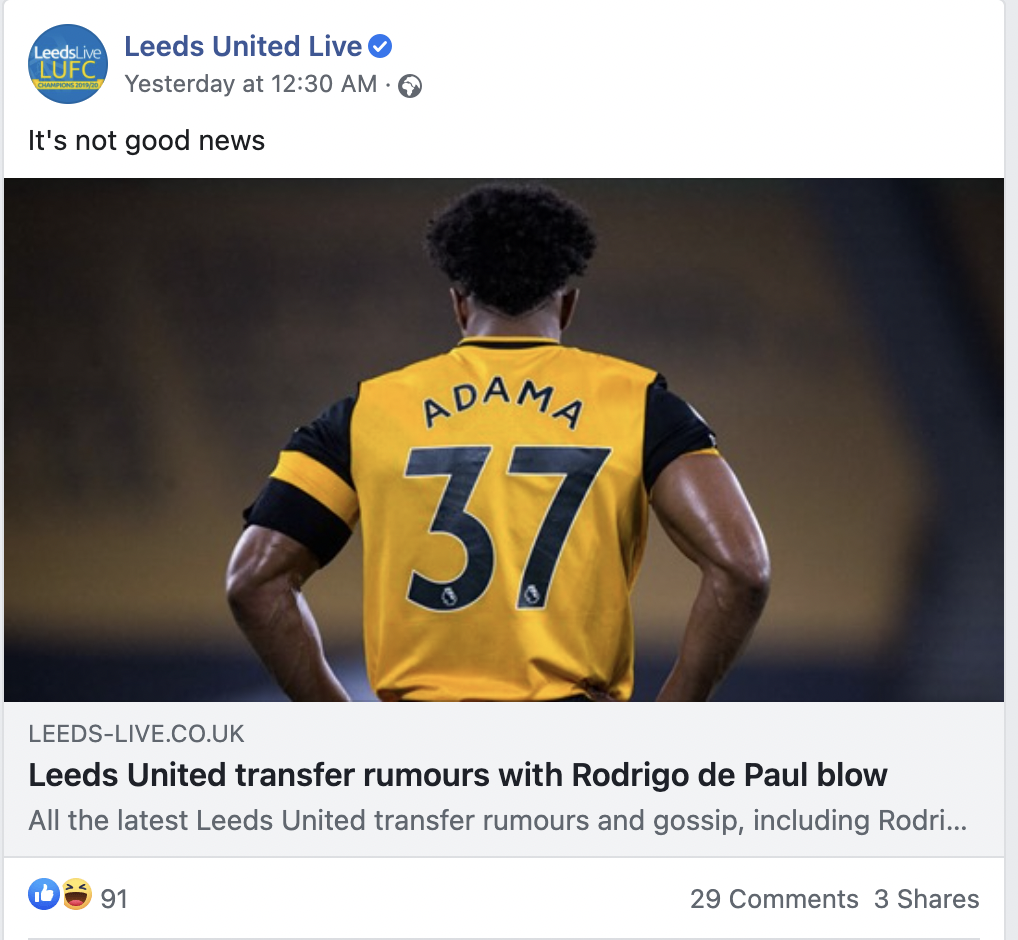Image resolution: width=1018 pixels, height=940 pixels.
Task: Open the Rodrigo de Paul blow headline
Action: [x=458, y=774]
